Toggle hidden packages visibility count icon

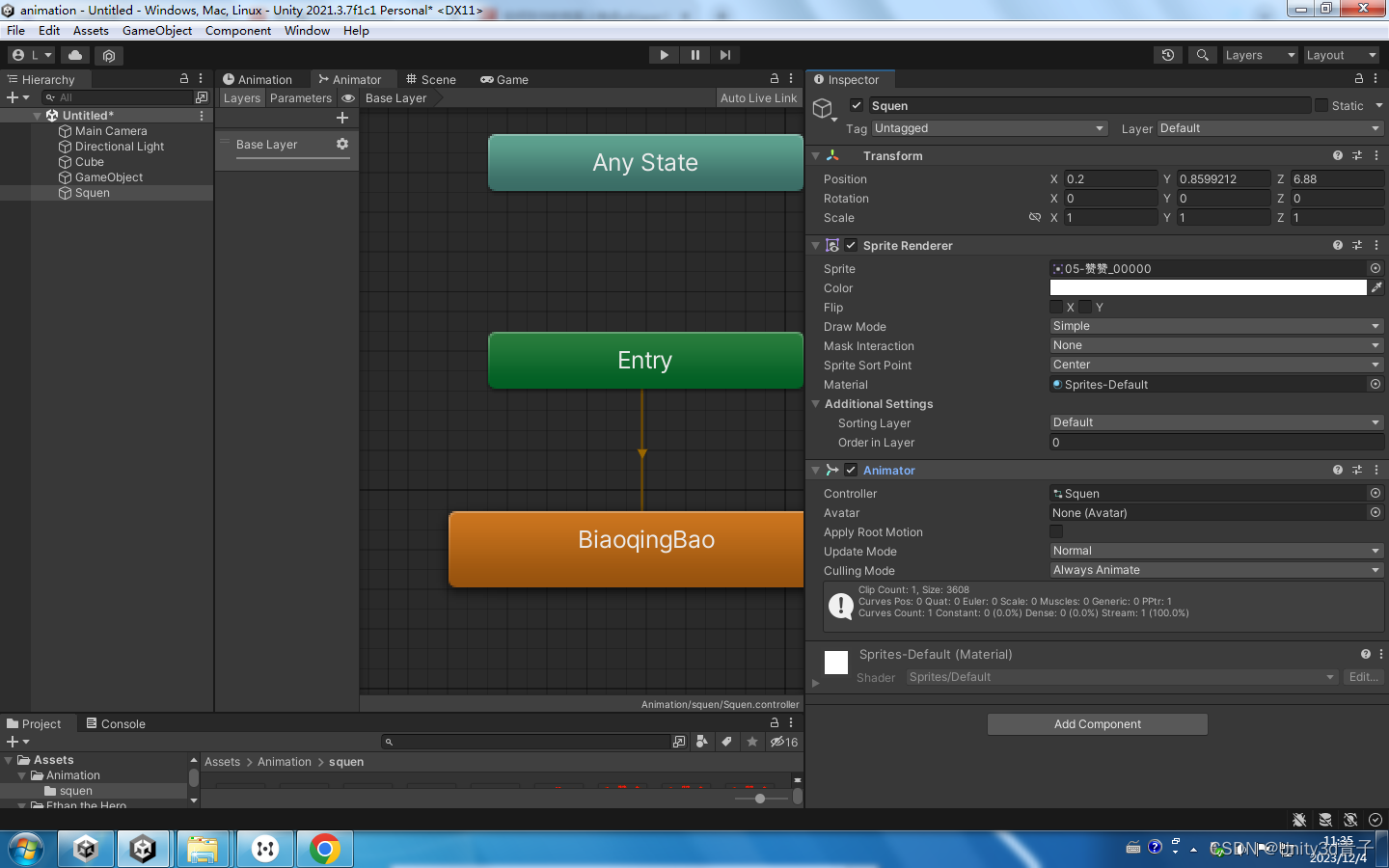783,742
